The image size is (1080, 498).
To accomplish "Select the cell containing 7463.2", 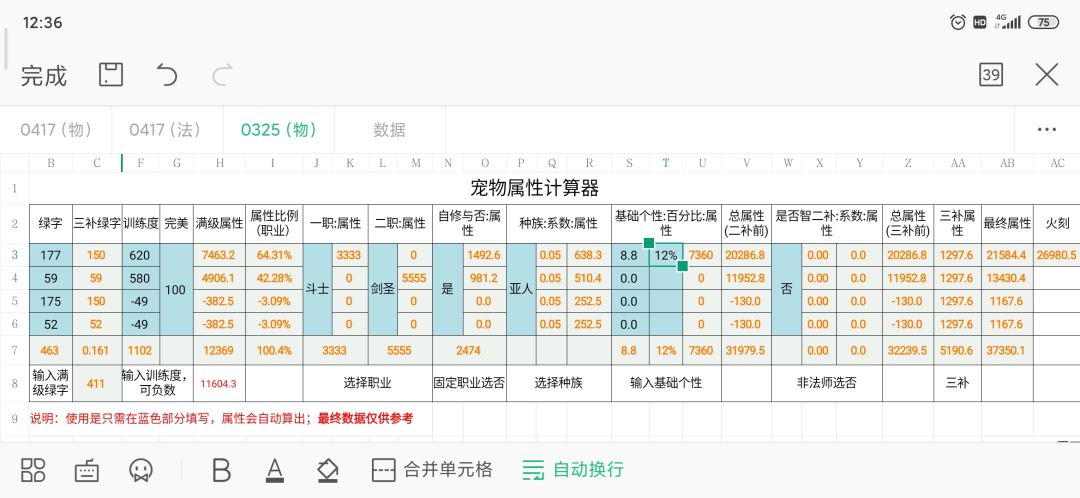I will point(219,255).
